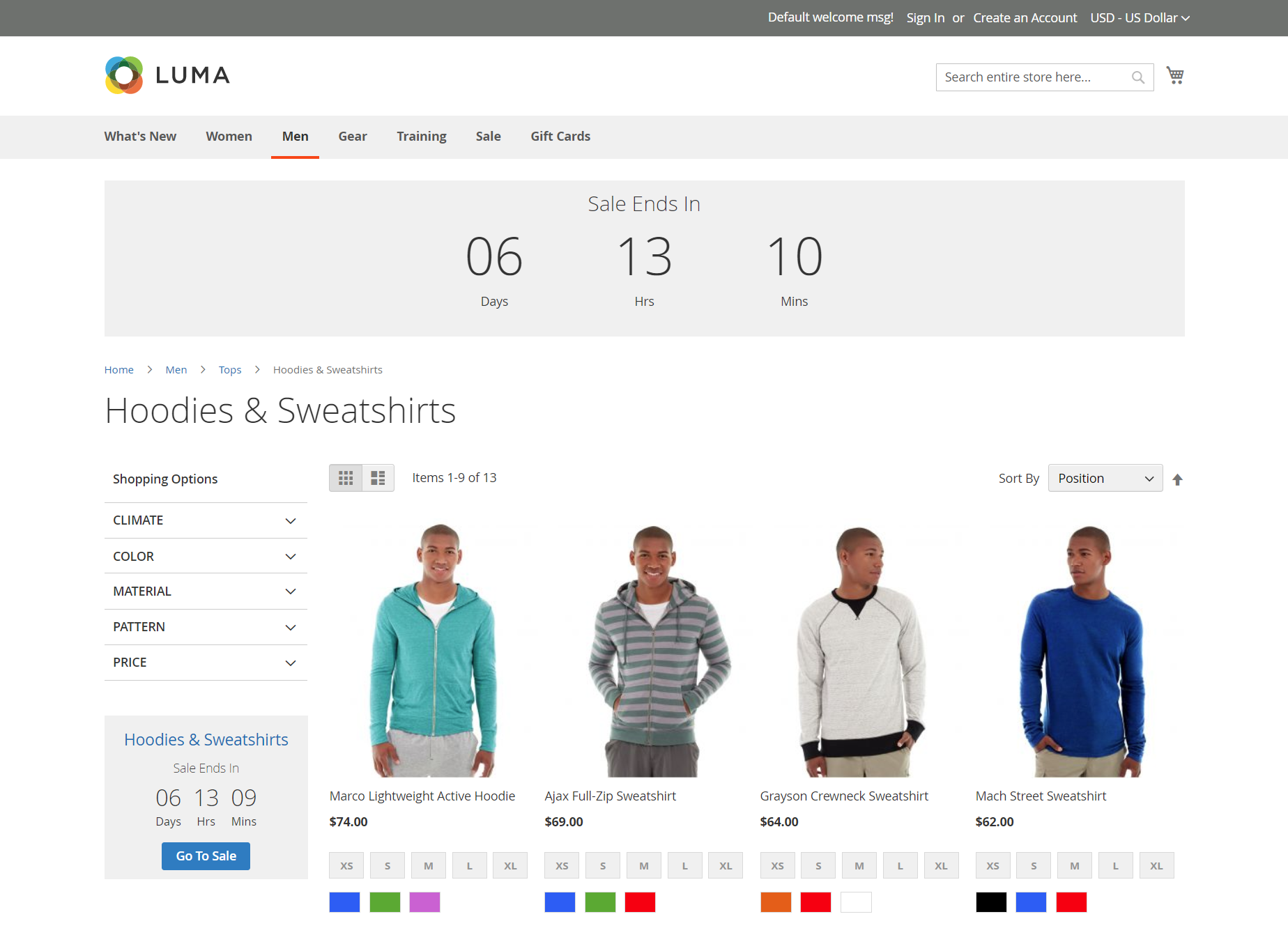
Task: Choose white color for Grayson Sweatshirt
Action: tap(856, 902)
